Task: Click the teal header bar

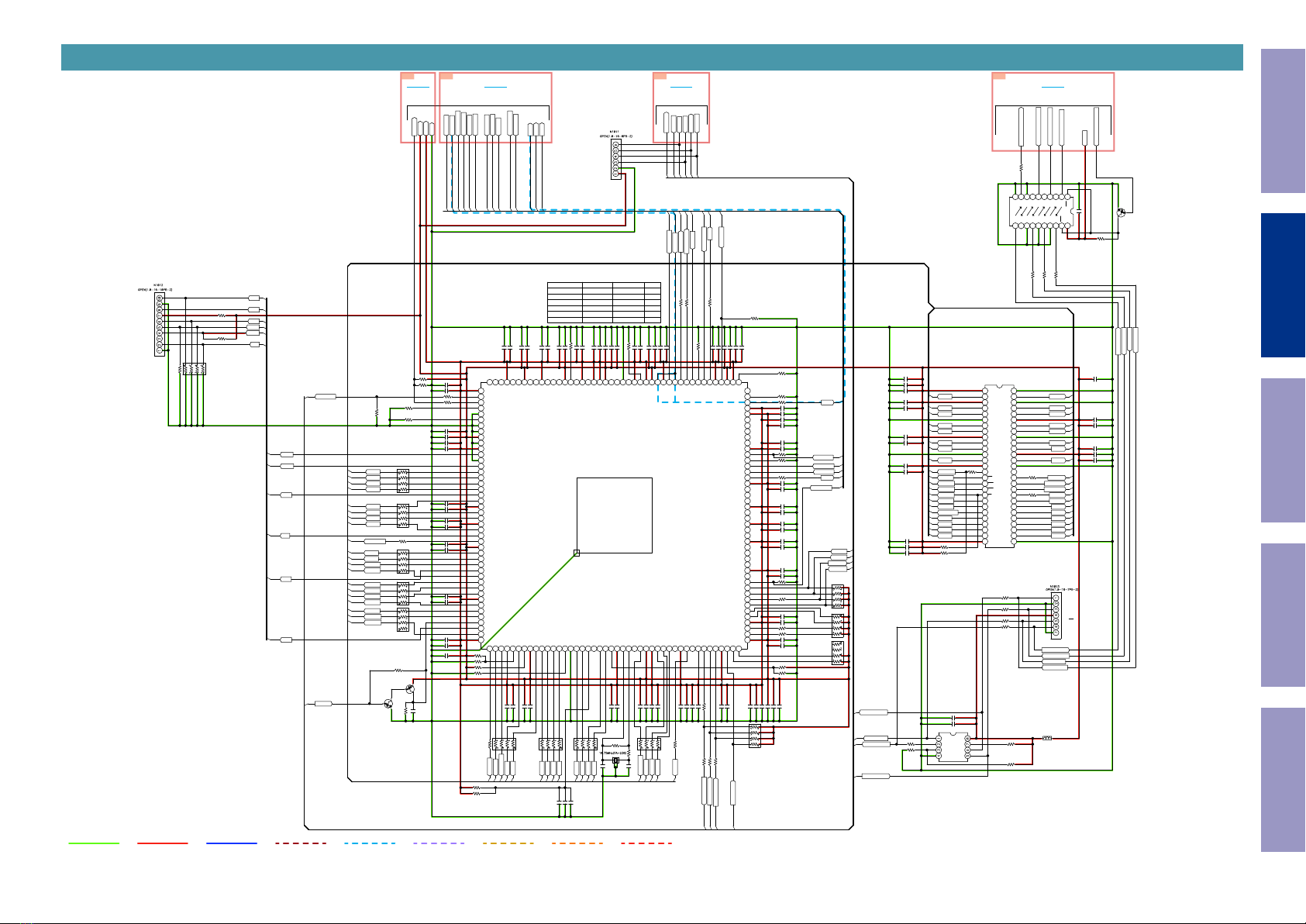Action: click(652, 57)
